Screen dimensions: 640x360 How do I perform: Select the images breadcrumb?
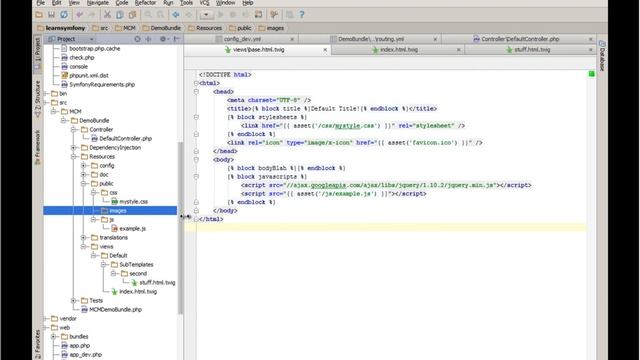tap(271, 28)
